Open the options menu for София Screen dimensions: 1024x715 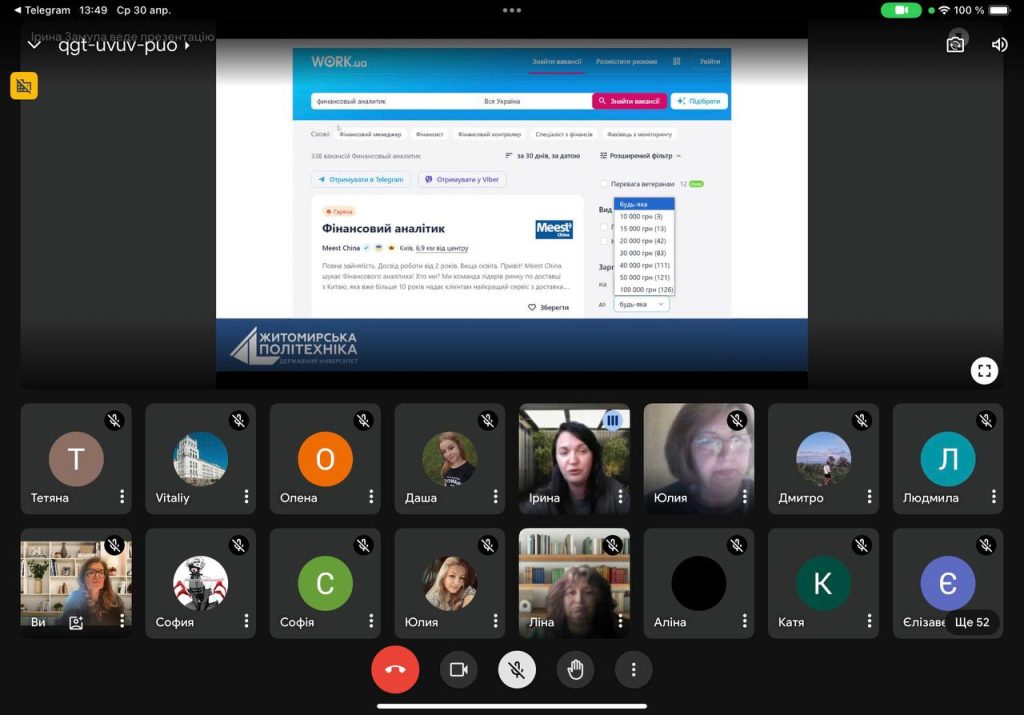pos(246,621)
